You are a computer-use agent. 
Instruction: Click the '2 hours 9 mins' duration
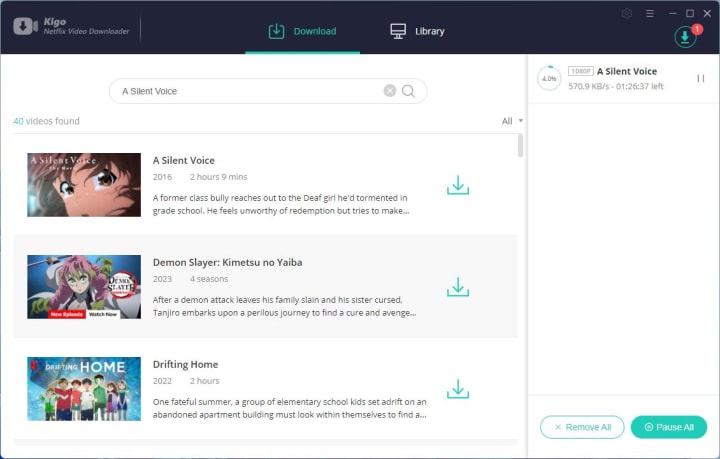tap(219, 177)
